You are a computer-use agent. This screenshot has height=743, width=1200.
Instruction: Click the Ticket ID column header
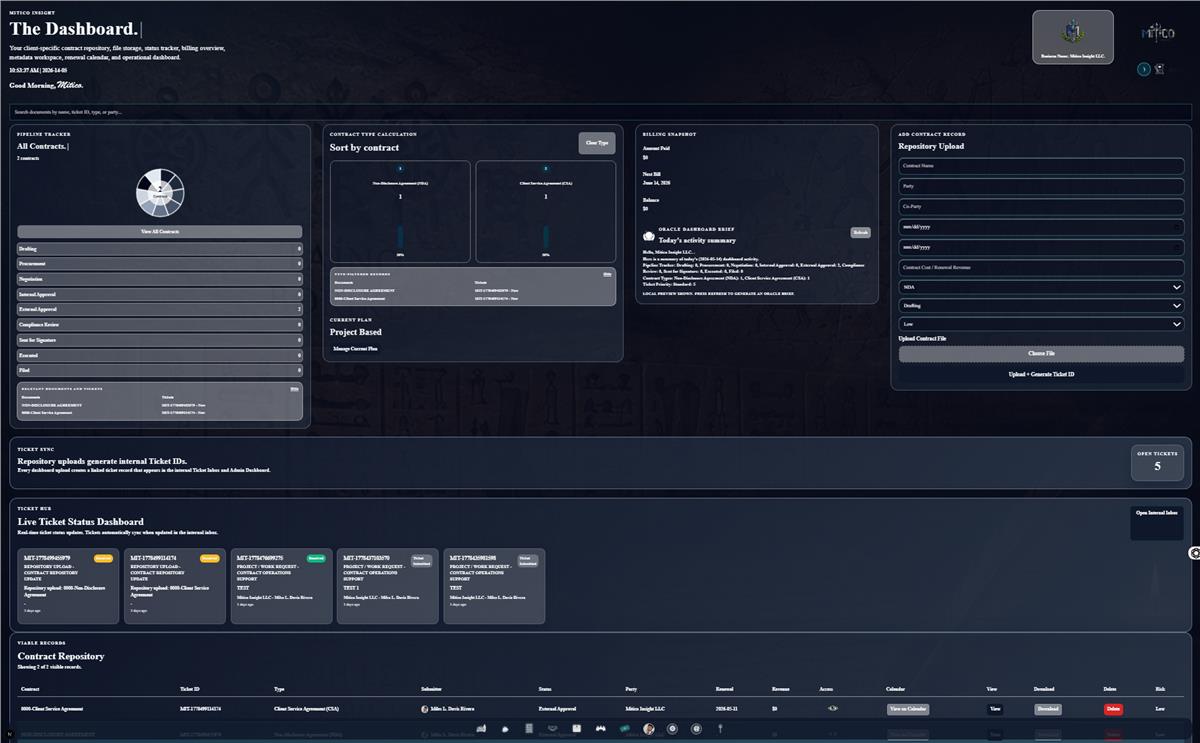(x=189, y=689)
